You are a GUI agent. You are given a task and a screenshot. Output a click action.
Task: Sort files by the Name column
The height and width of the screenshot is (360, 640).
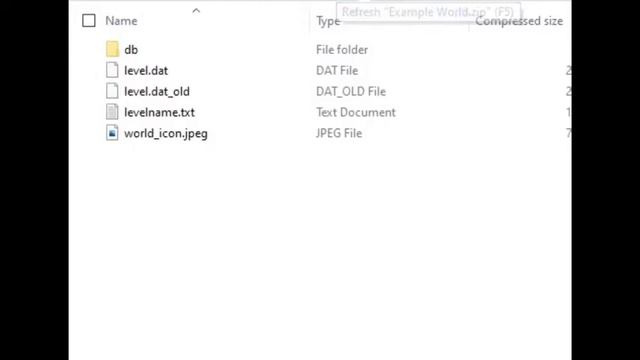point(121,21)
